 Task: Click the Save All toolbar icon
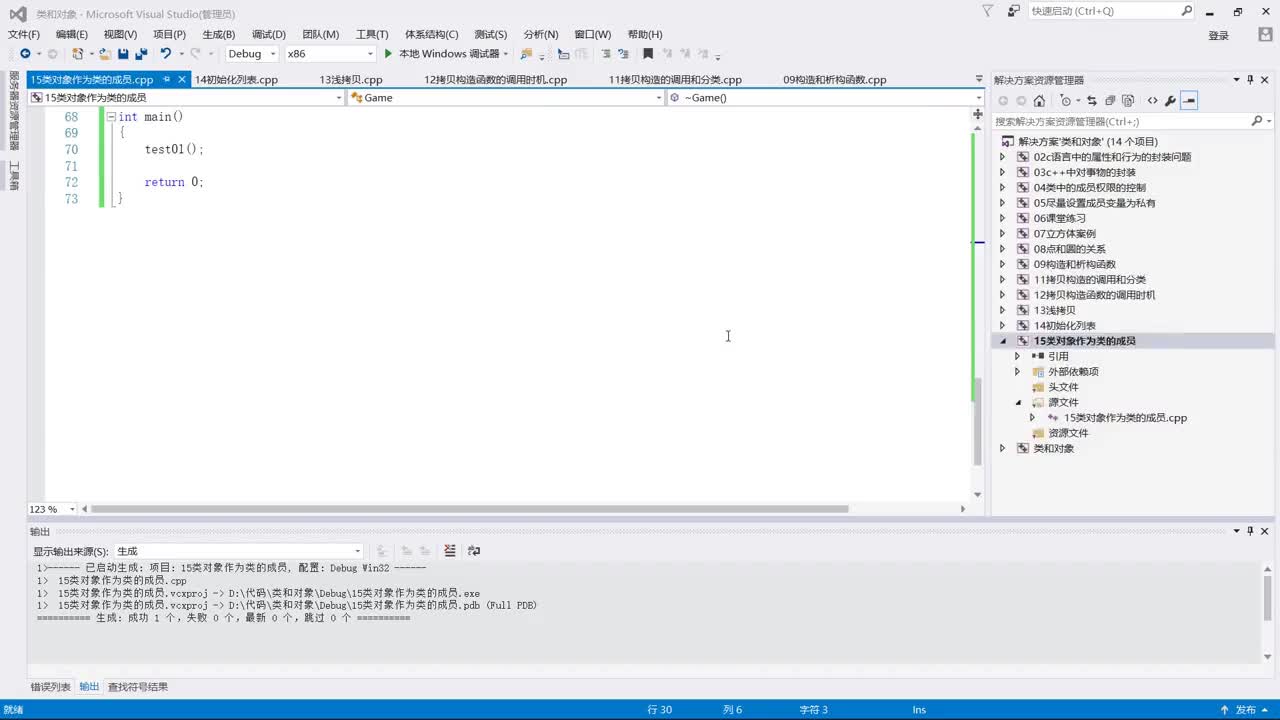tap(141, 54)
